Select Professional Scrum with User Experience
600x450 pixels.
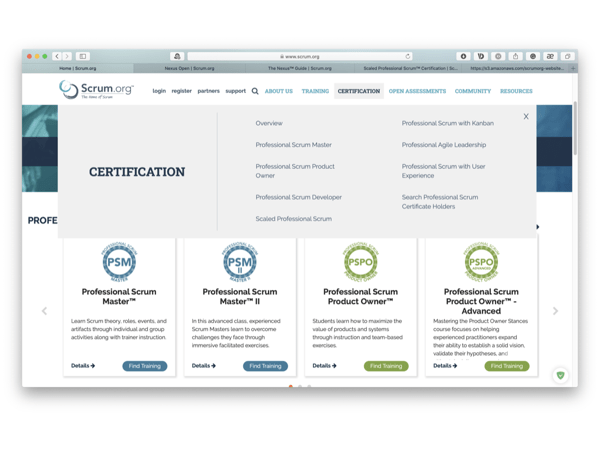tap(443, 171)
